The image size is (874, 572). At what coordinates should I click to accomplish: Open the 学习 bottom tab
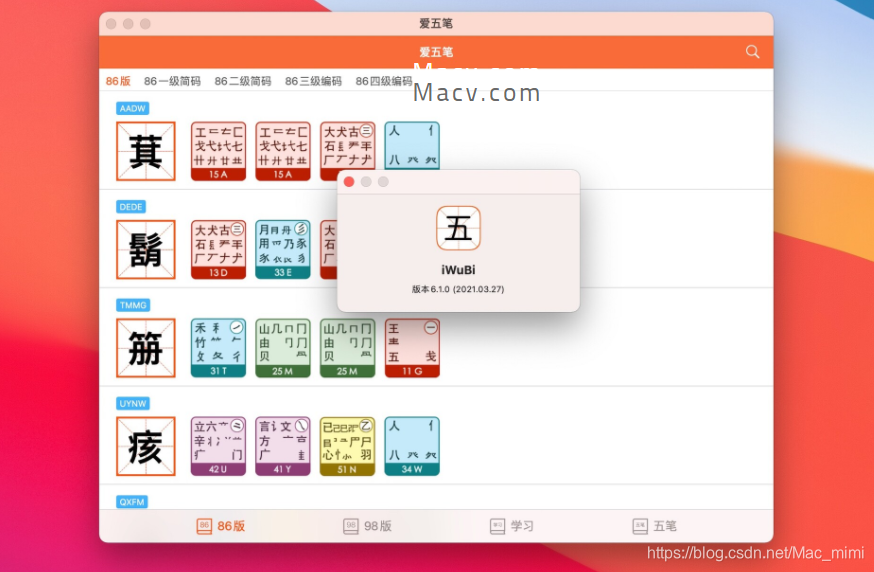pos(512,526)
